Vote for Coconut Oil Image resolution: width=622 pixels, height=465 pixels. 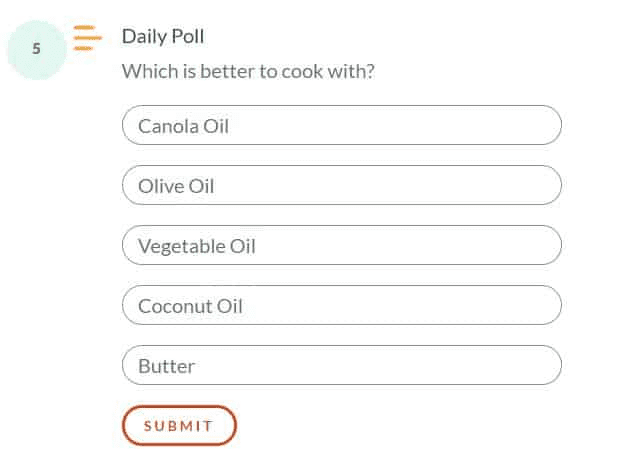342,305
